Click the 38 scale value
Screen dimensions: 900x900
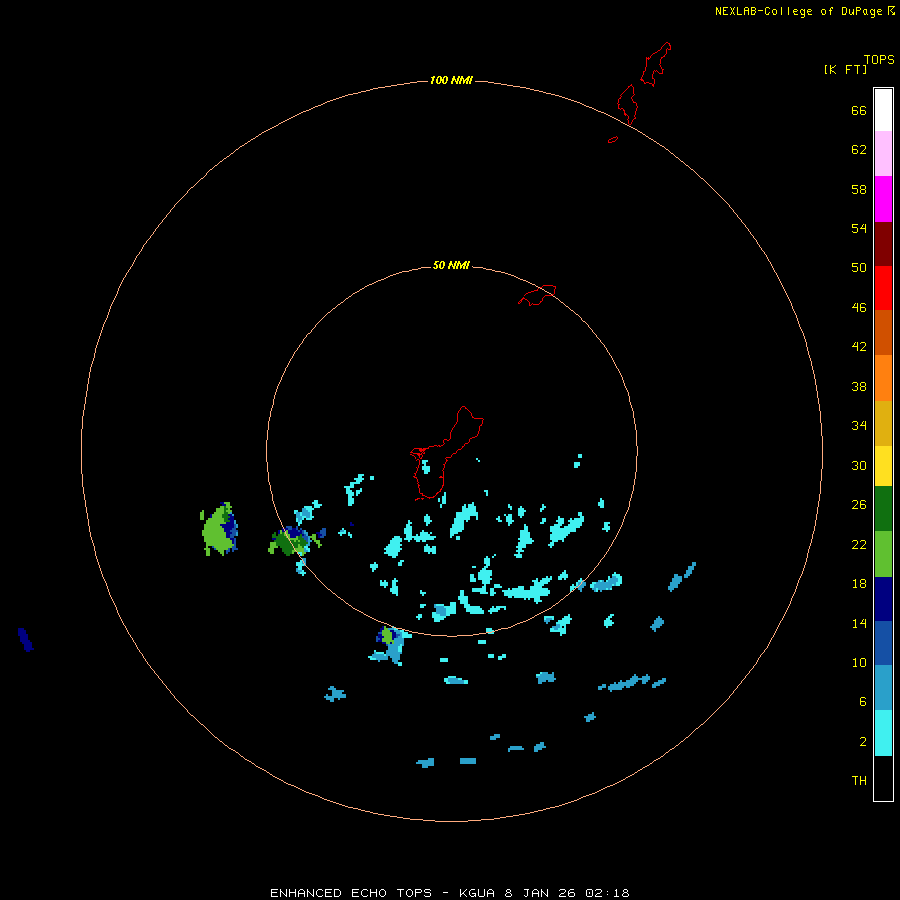coord(859,387)
